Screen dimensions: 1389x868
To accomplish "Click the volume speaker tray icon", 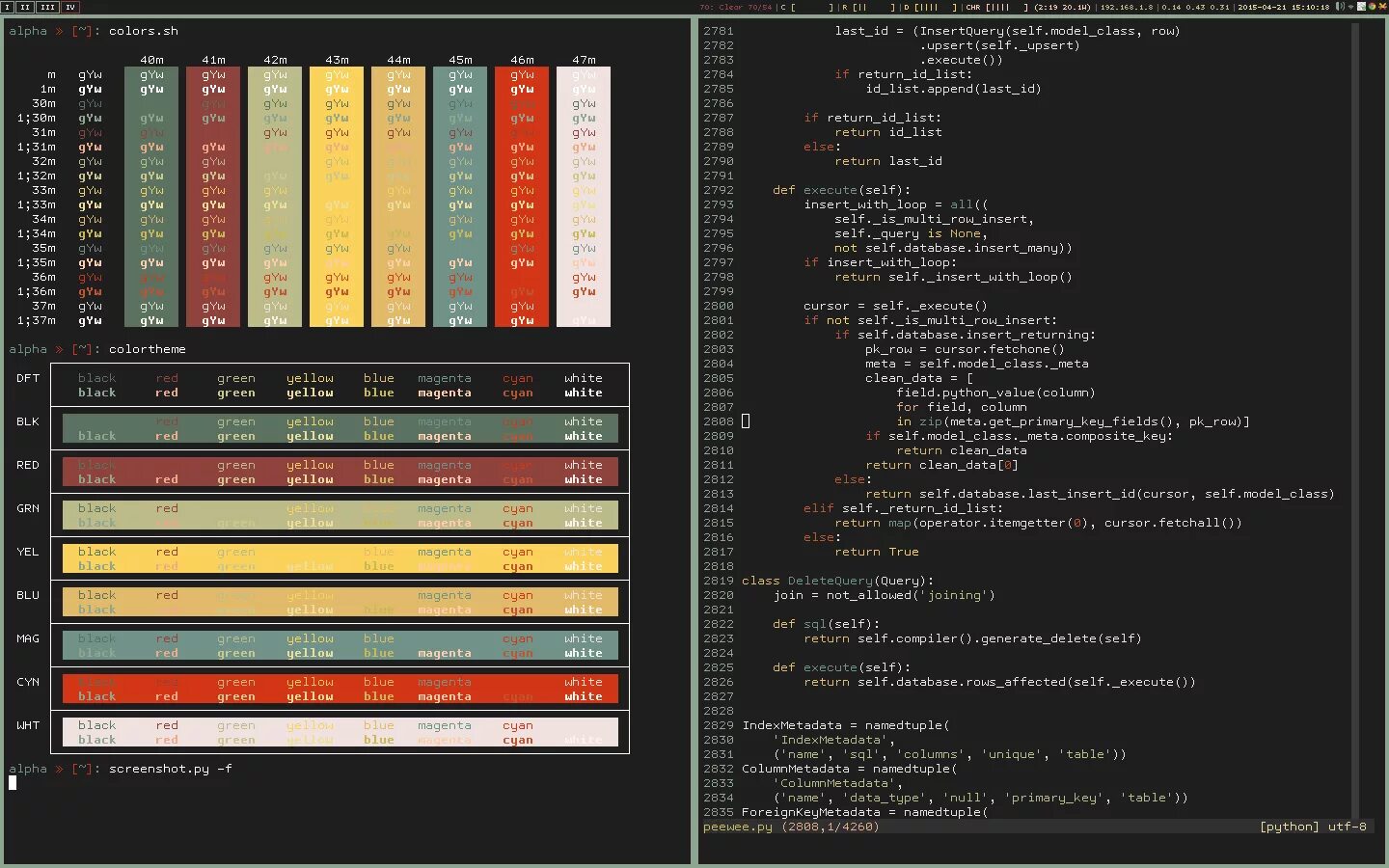I will point(1340,7).
